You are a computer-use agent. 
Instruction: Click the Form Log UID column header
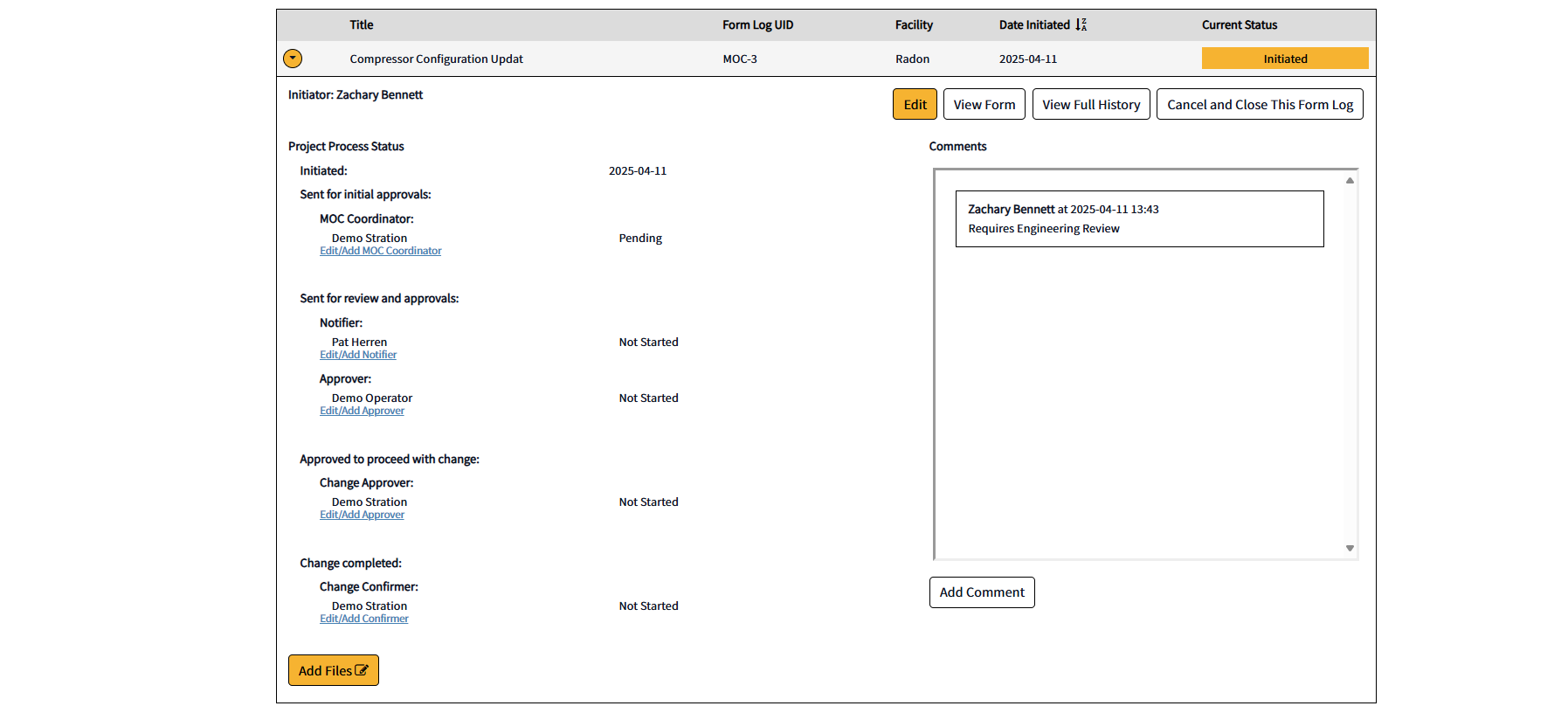coord(757,24)
